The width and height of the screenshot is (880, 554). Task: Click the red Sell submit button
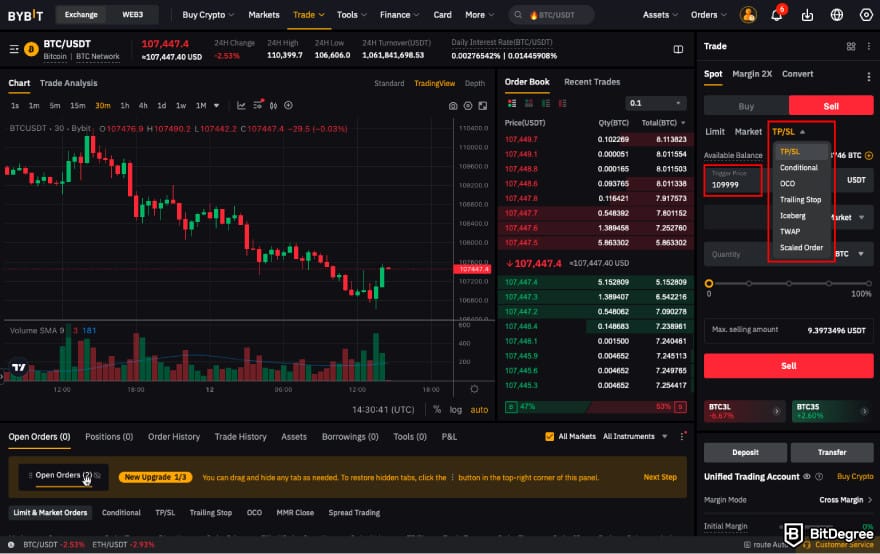point(789,366)
